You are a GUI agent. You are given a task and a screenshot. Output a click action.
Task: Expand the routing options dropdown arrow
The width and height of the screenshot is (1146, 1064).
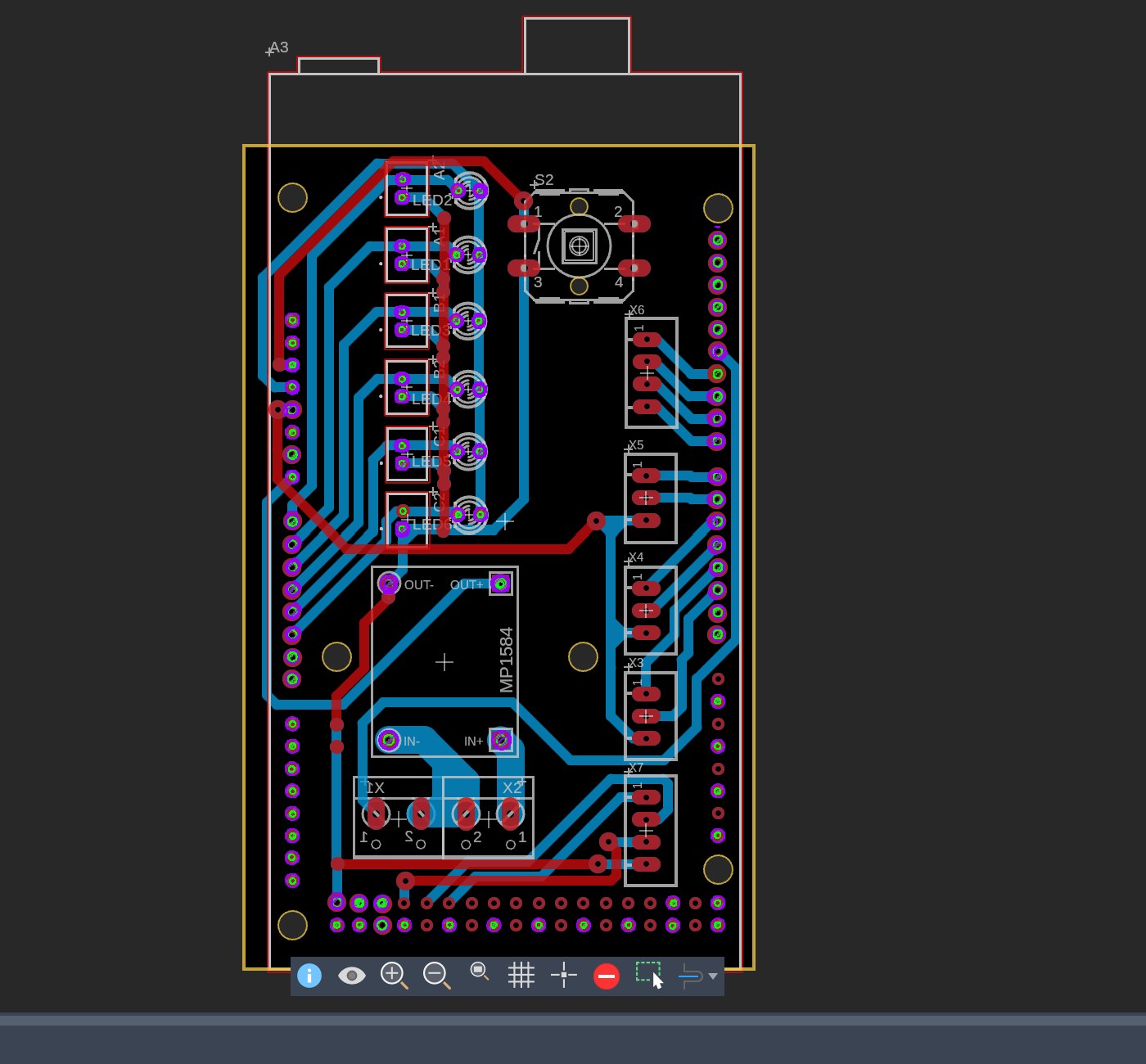(x=713, y=976)
